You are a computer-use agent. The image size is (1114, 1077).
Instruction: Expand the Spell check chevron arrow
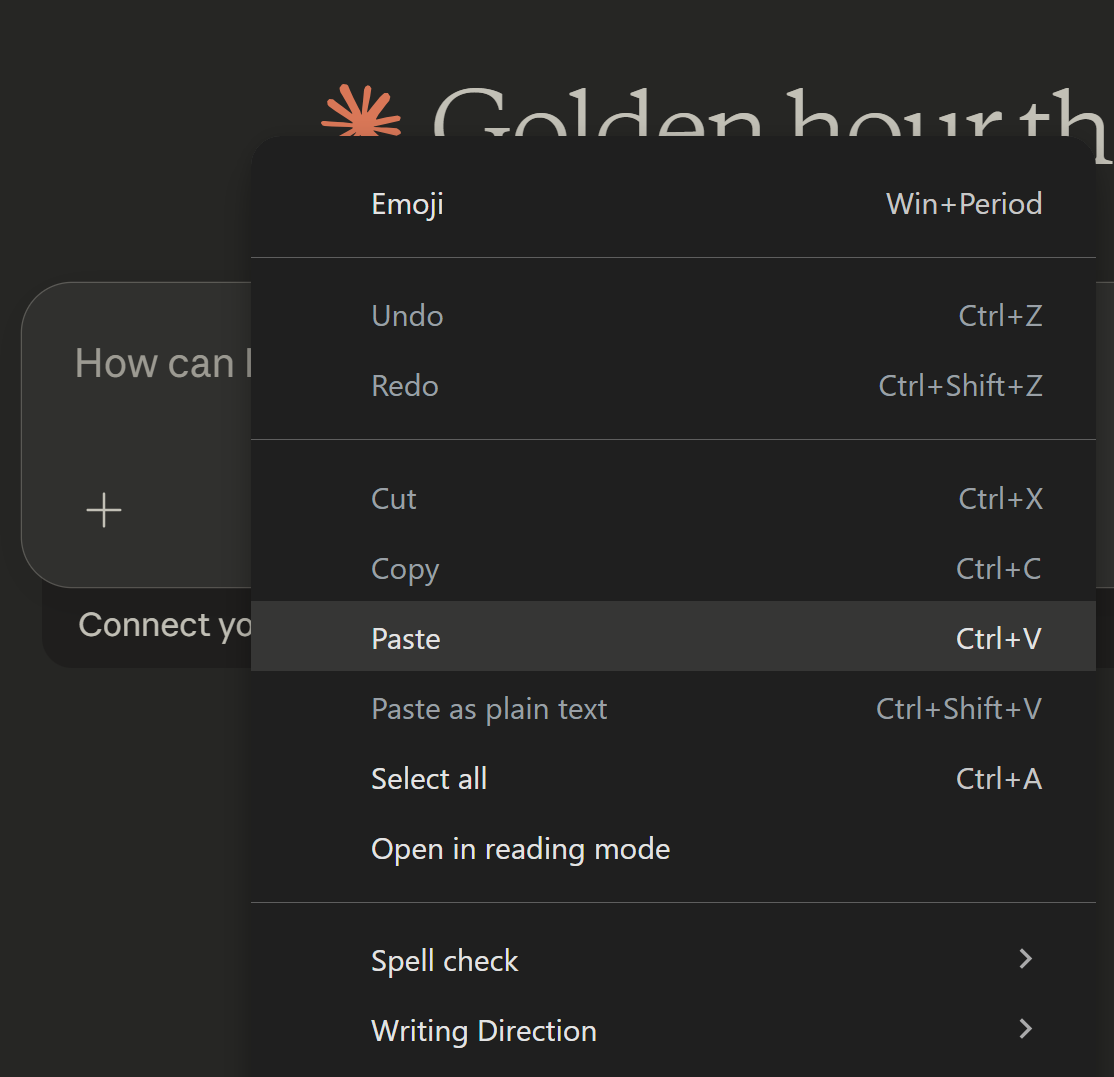pyautogui.click(x=1025, y=960)
